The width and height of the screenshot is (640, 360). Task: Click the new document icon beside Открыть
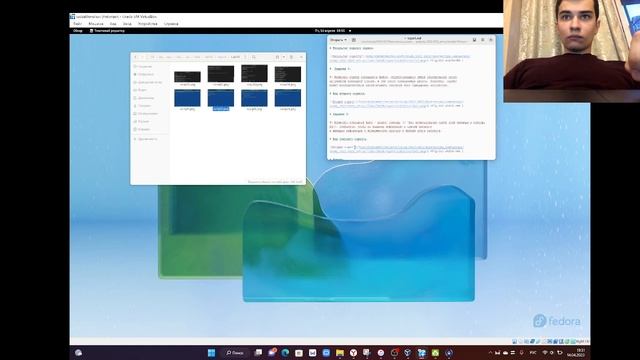click(x=354, y=40)
